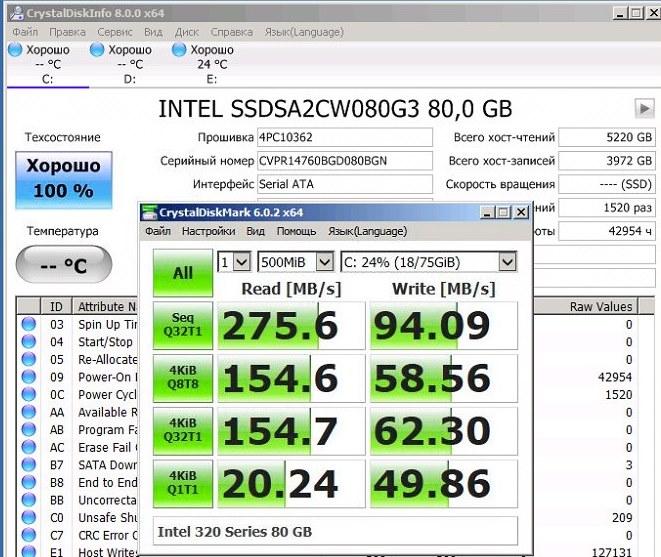Click the -- °C temperature button
661x557 pixels.
click(x=64, y=265)
